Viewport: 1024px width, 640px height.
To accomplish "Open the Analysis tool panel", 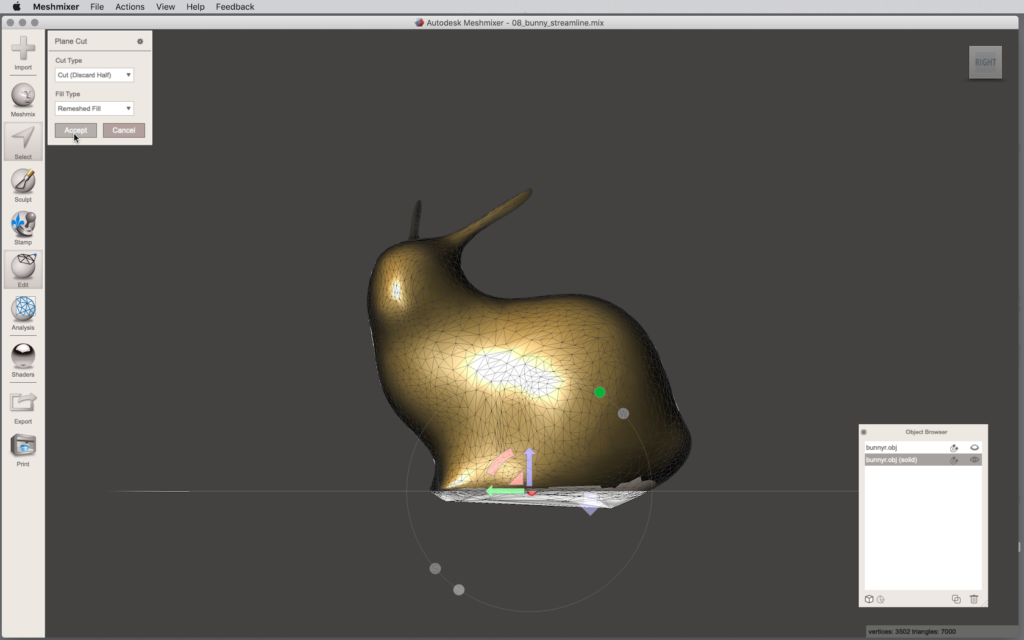I will (23, 309).
